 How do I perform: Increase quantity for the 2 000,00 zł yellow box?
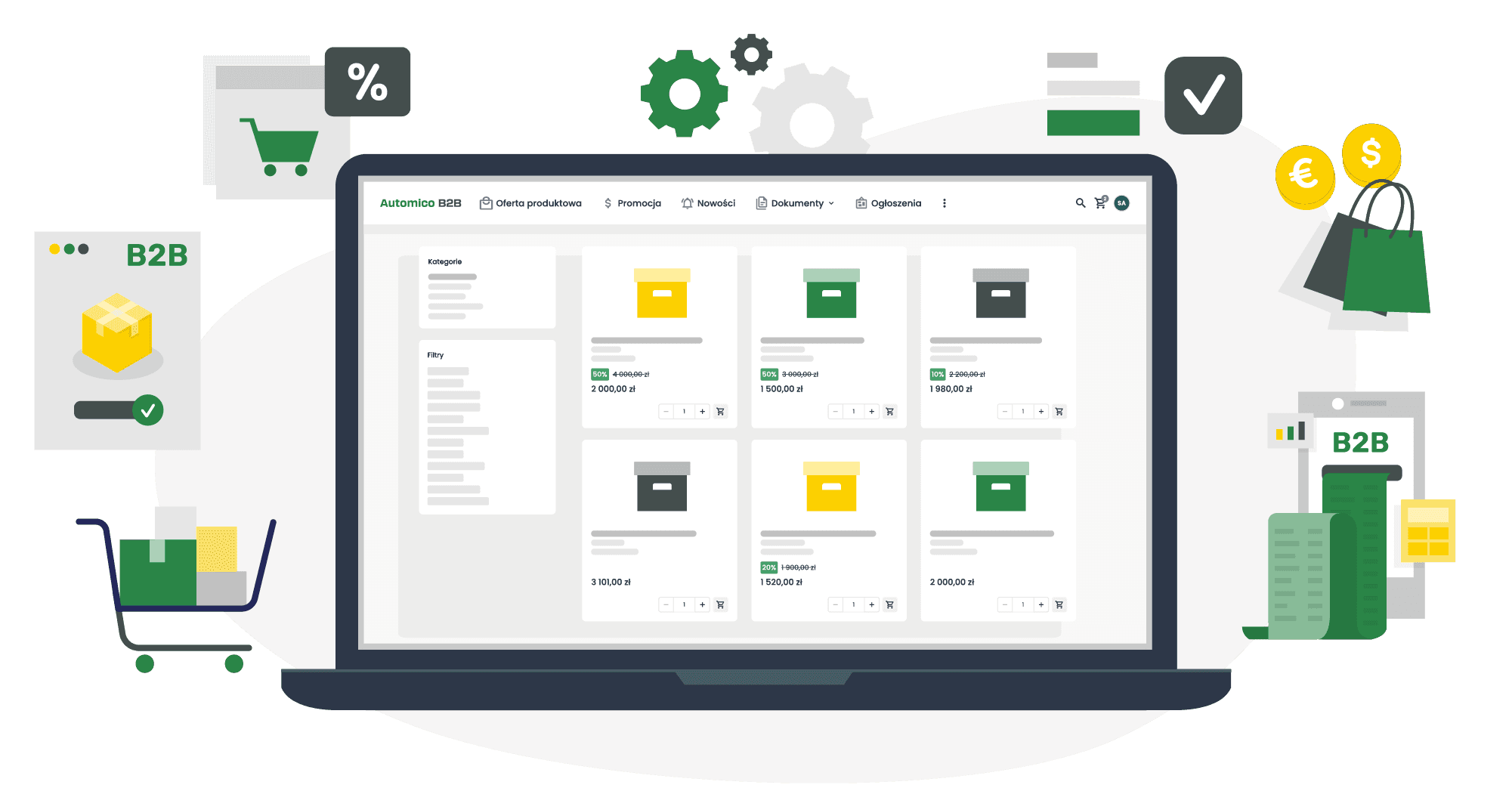703,412
